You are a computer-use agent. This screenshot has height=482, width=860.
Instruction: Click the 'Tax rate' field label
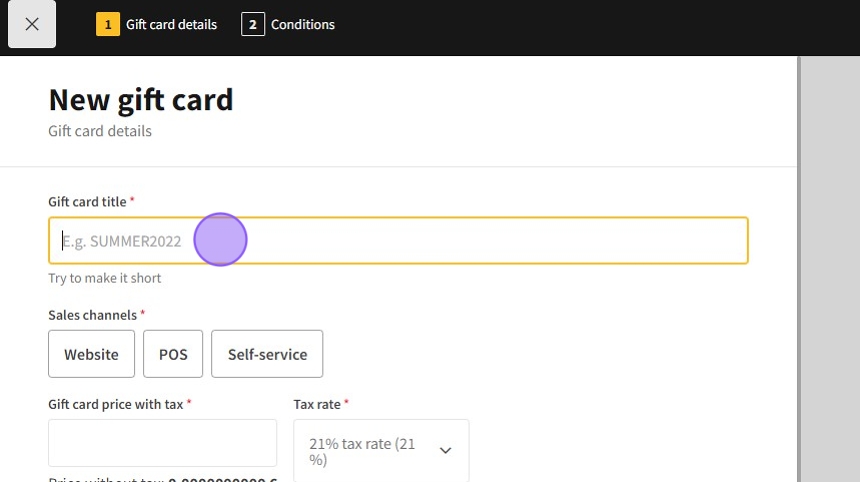coord(317,404)
